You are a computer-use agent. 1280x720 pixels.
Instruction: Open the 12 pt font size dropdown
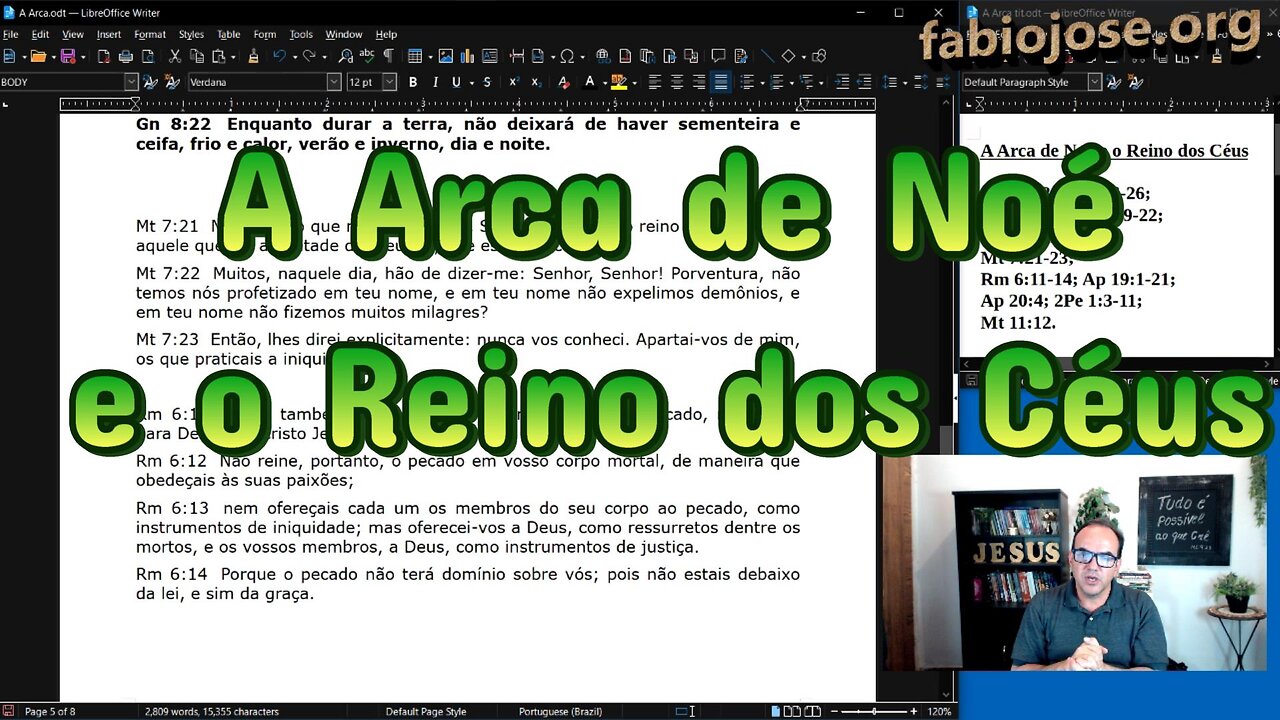[389, 82]
